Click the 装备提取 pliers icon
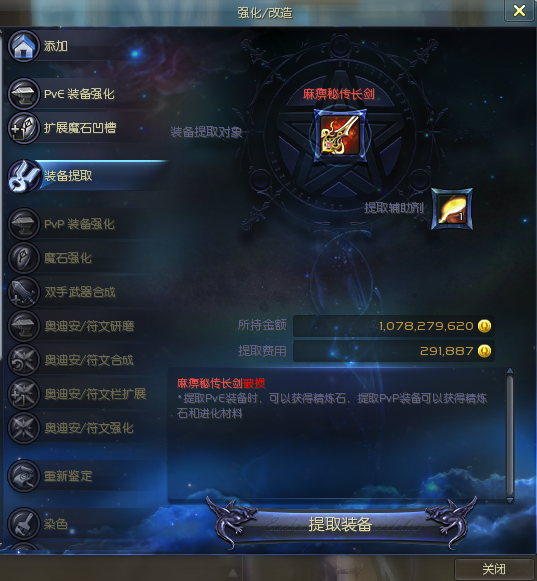Viewport: 537px width, 581px height. coord(24,176)
